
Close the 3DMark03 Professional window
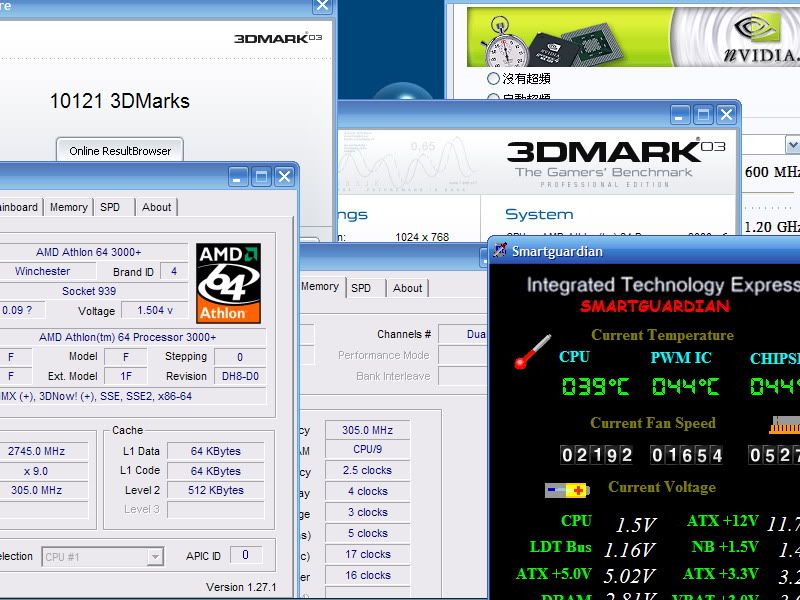(726, 115)
